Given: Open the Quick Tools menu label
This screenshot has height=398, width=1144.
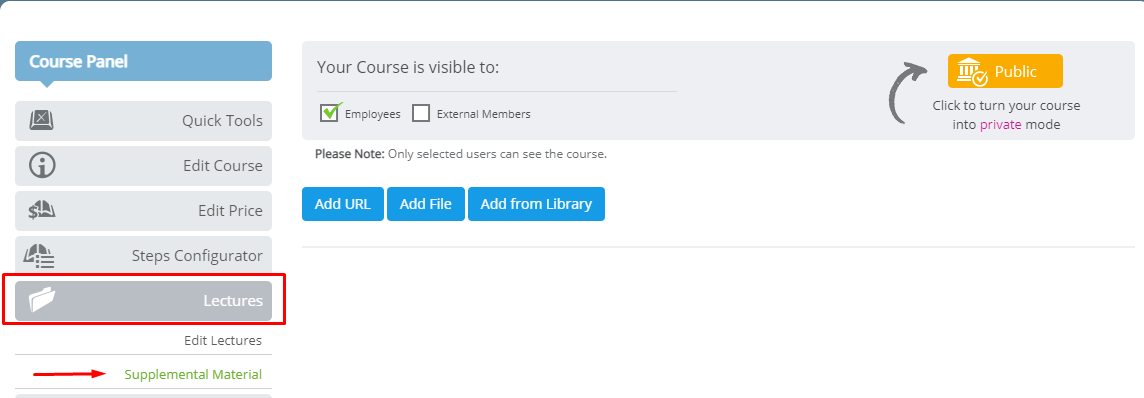Looking at the screenshot, I should (x=222, y=120).
